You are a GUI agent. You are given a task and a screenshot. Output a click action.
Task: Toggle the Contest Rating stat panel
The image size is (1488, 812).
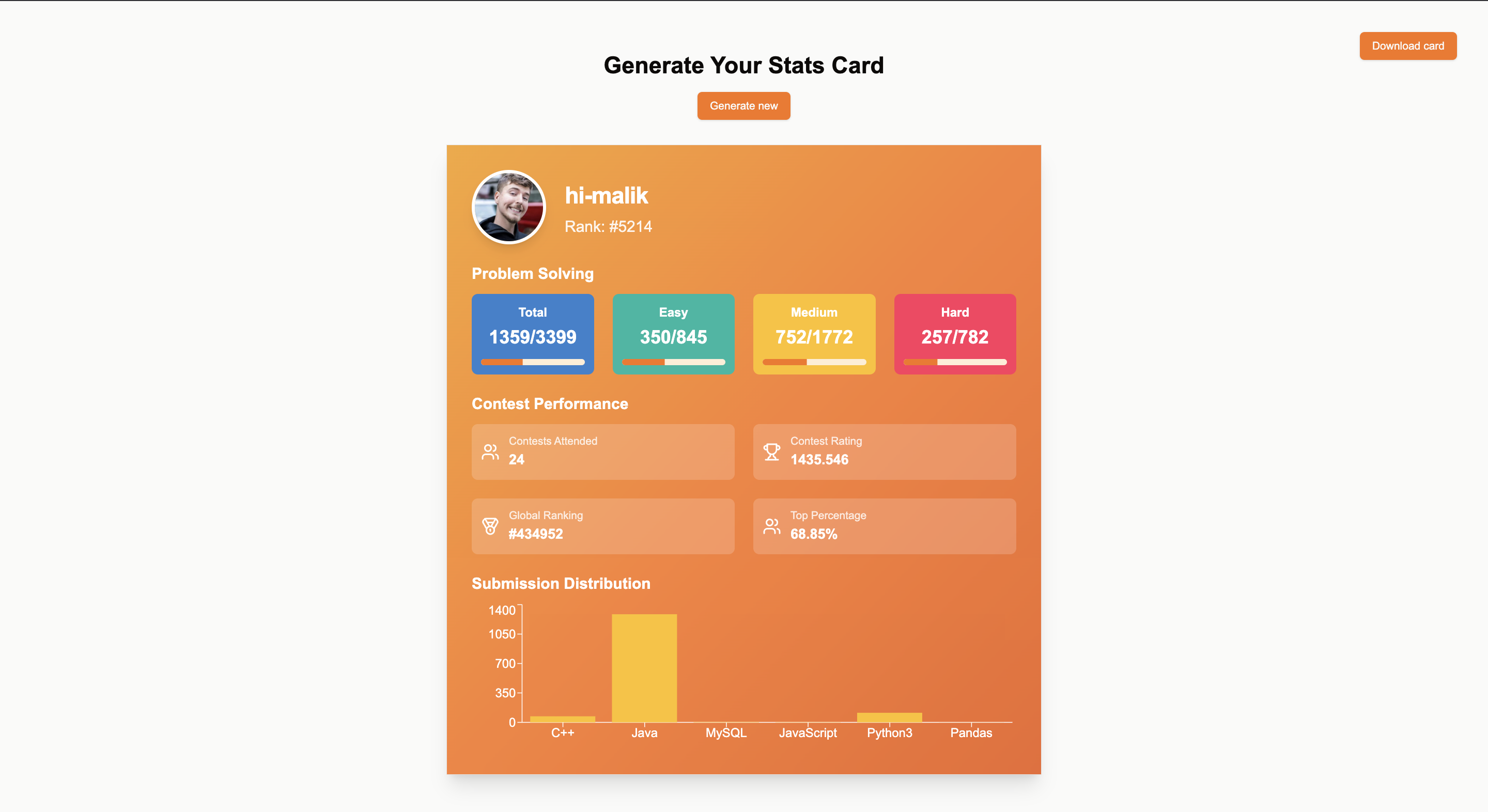885,451
